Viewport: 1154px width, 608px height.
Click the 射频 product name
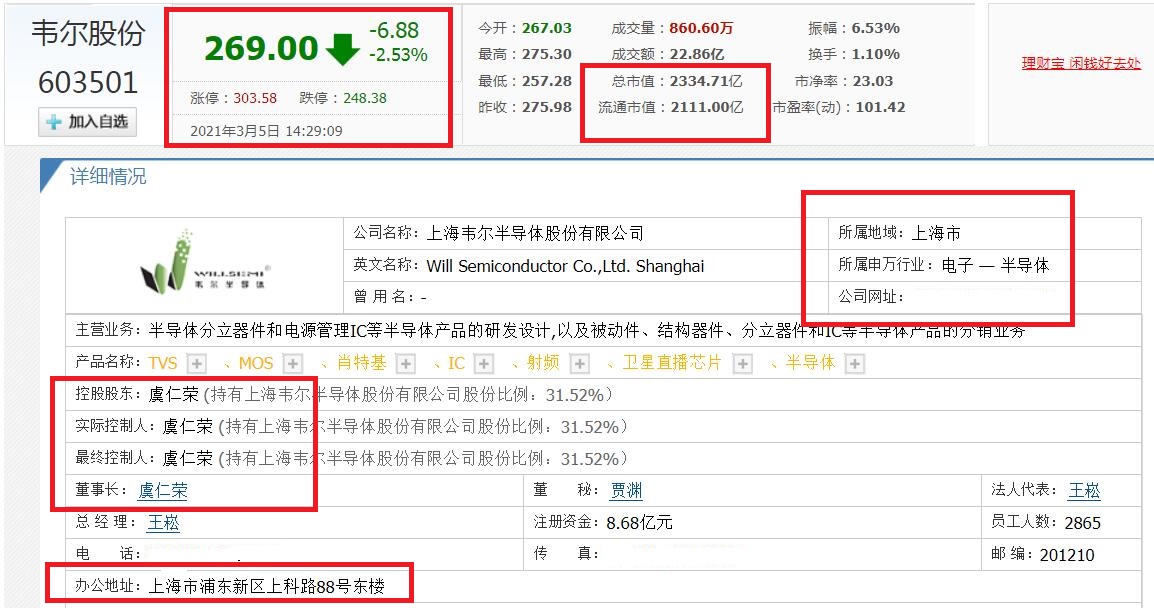(x=543, y=362)
